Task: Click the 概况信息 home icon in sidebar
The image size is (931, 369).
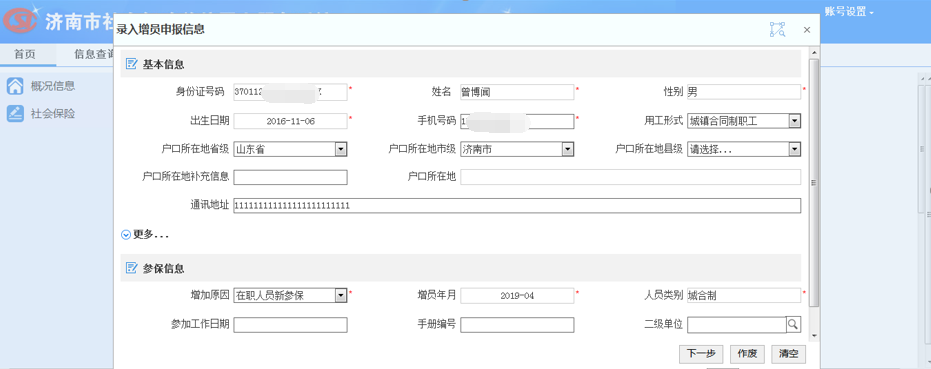Action: click(15, 86)
